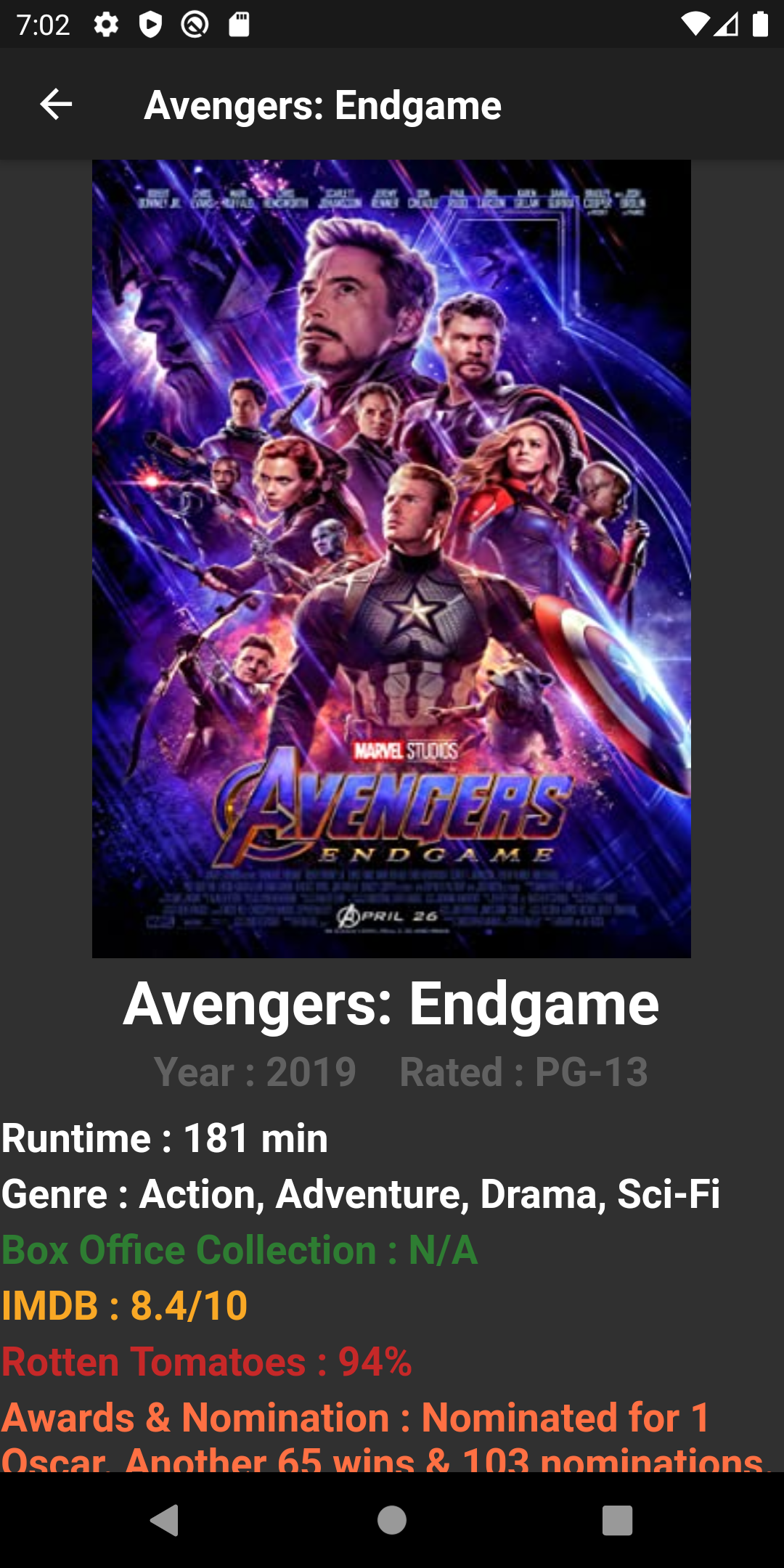Go back using the arrow icon
784x1568 pixels.
tap(56, 105)
